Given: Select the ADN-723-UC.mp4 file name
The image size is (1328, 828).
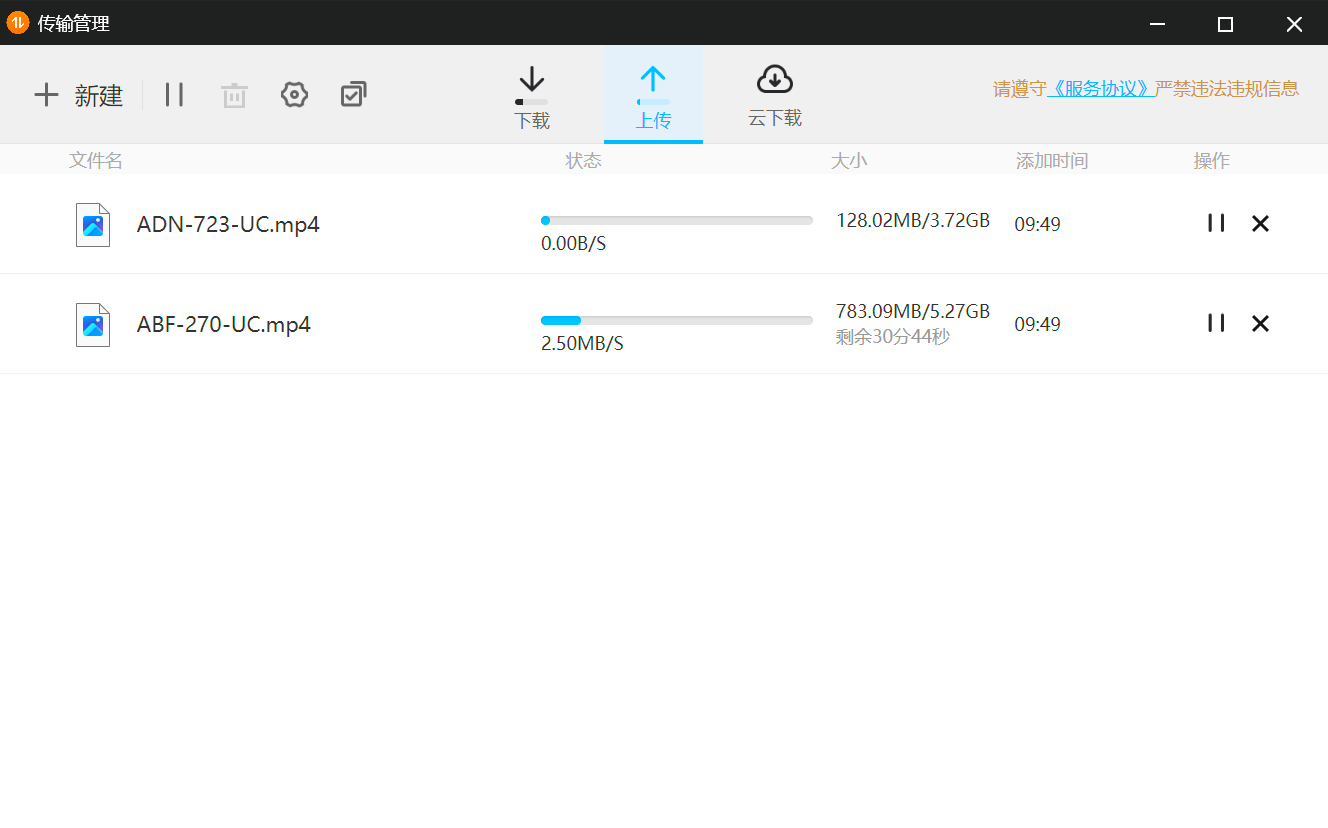Looking at the screenshot, I should click(x=228, y=224).
